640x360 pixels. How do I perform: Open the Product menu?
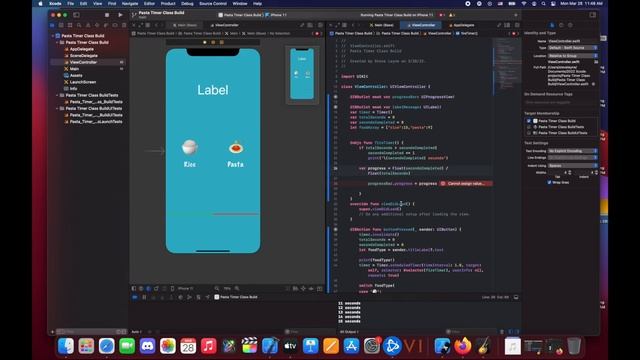168,4
